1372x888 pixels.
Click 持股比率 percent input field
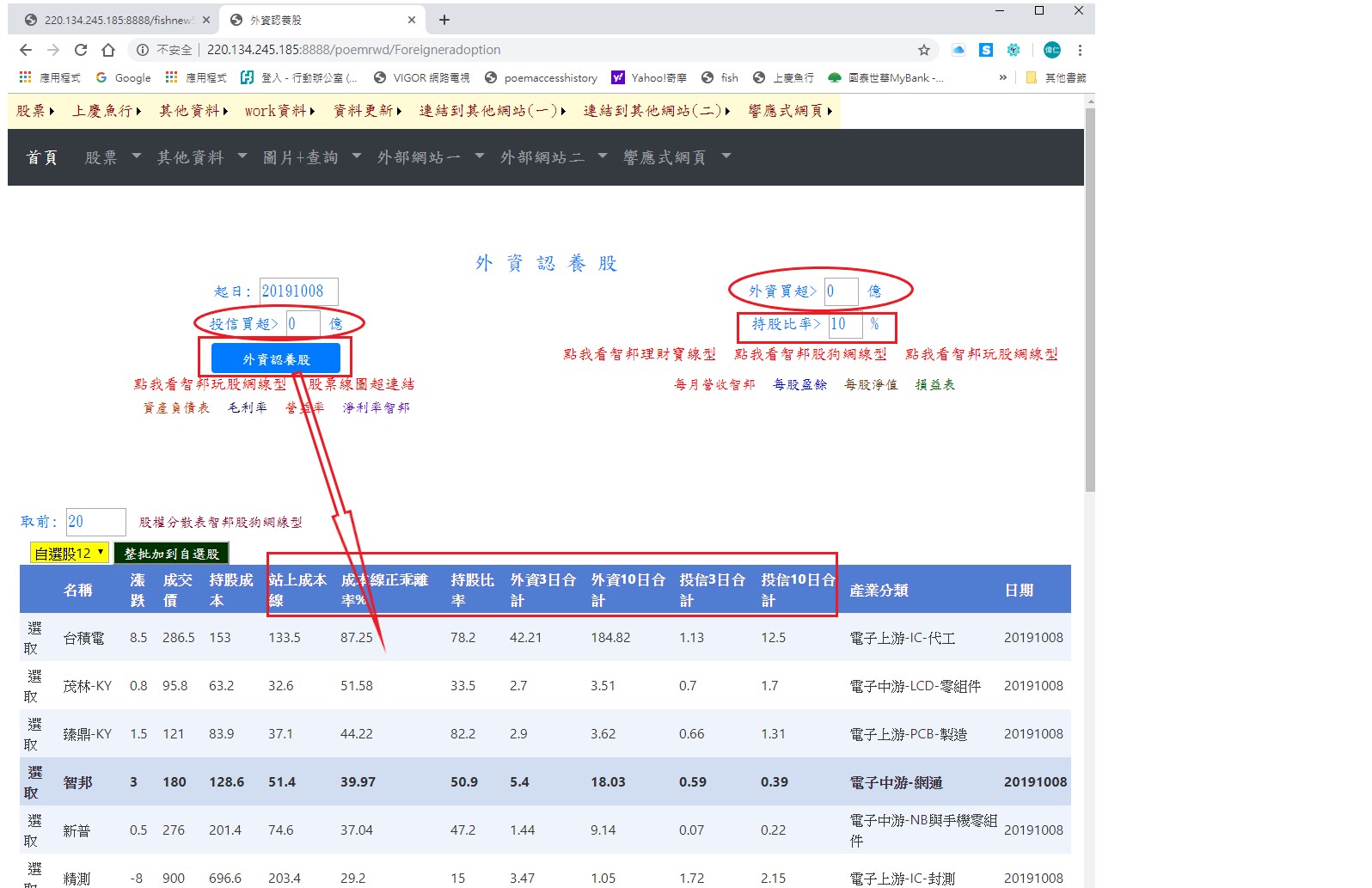coord(846,324)
